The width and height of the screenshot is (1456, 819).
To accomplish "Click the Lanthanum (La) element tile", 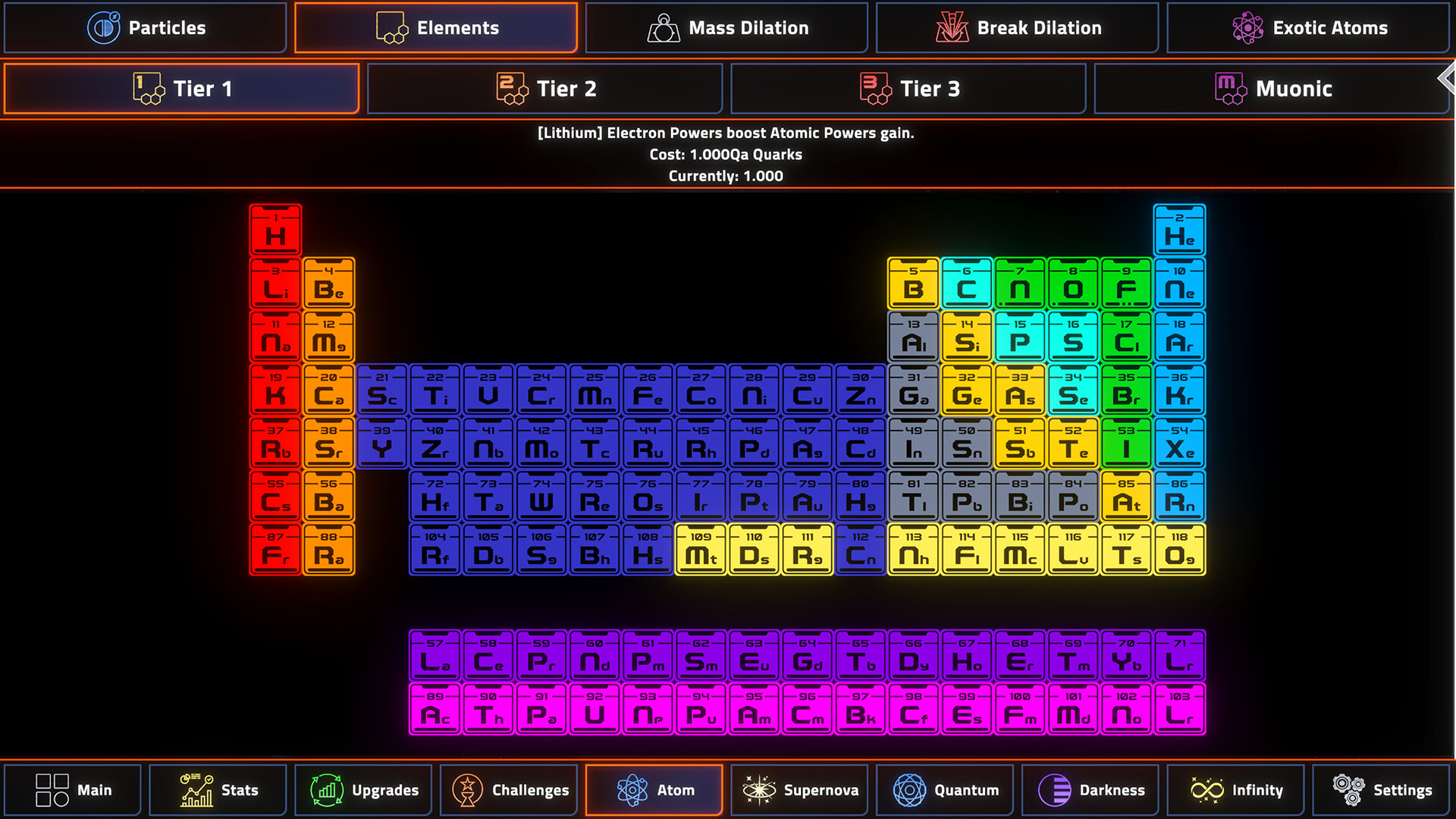I will pyautogui.click(x=435, y=656).
